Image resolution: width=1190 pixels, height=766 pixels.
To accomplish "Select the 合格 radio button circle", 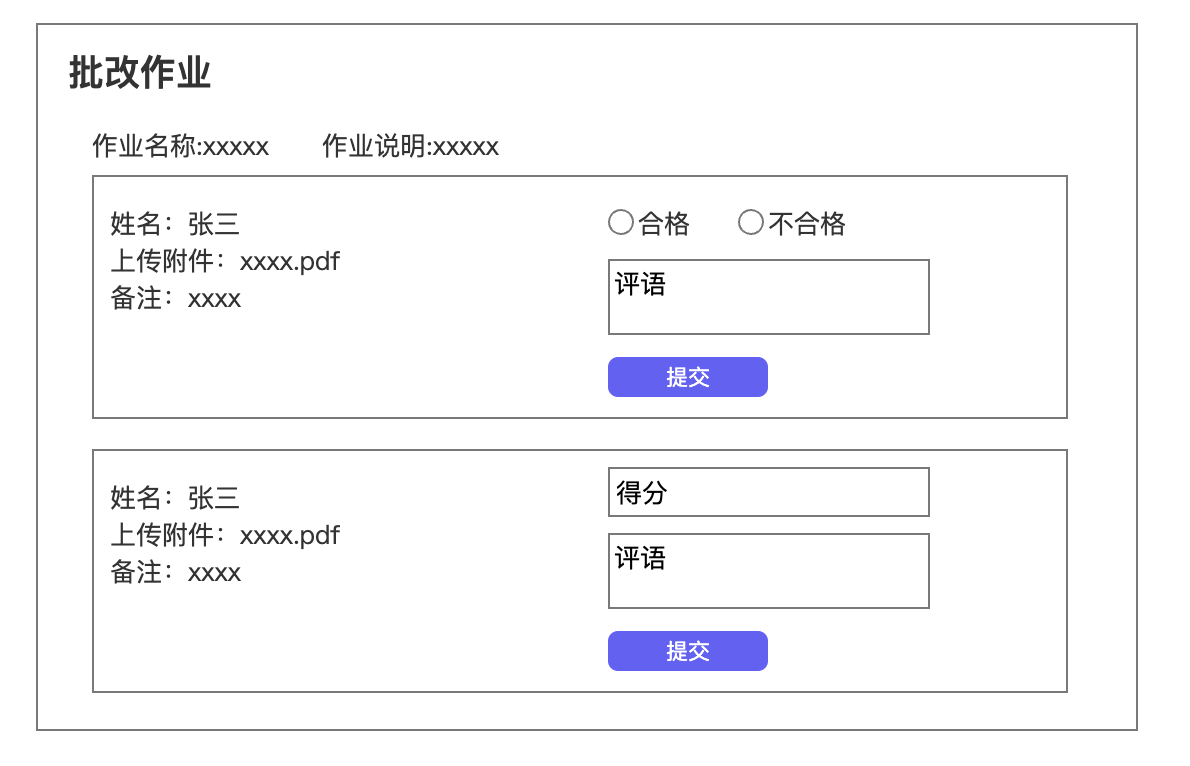I will pyautogui.click(x=620, y=223).
